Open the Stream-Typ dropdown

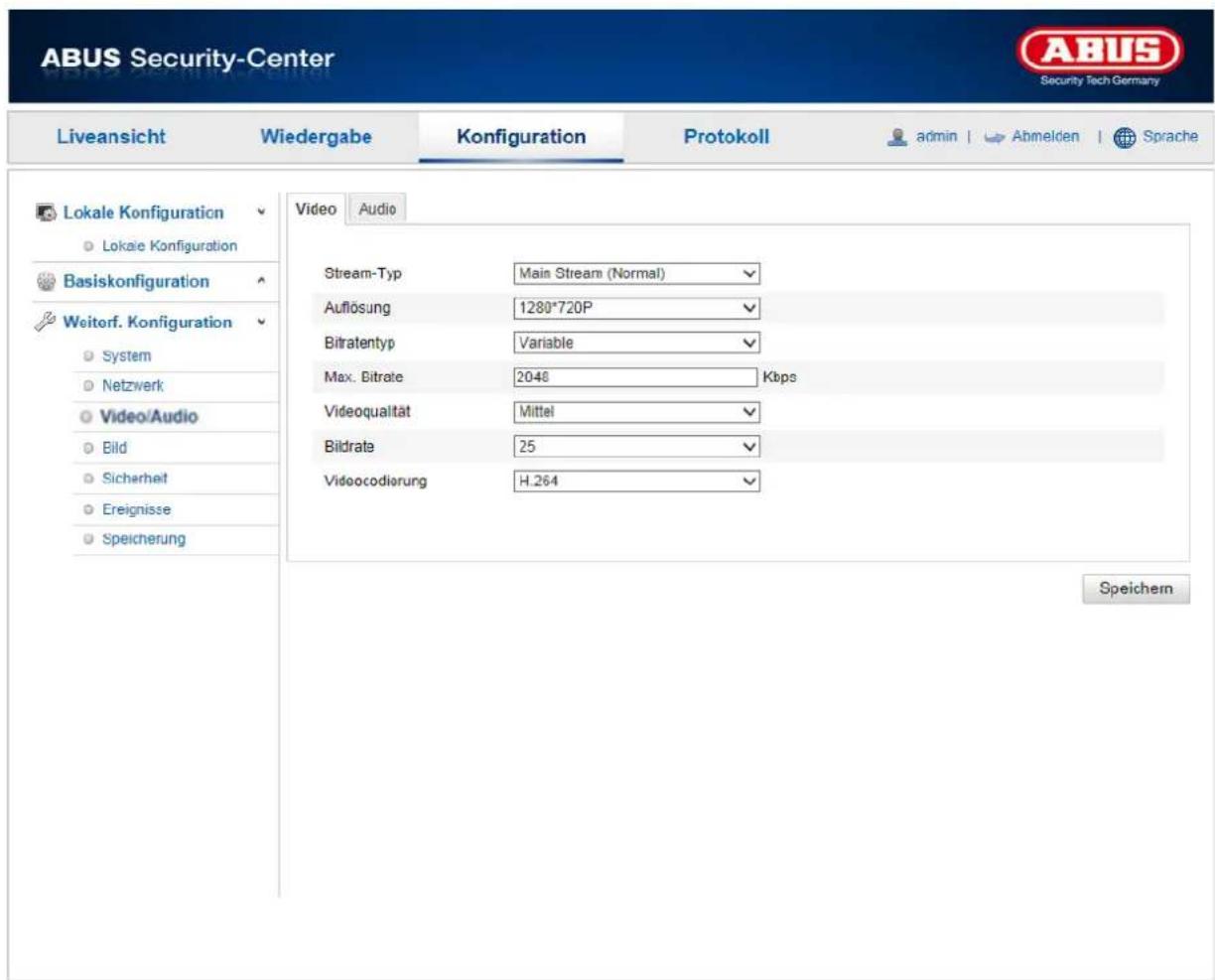point(636,273)
